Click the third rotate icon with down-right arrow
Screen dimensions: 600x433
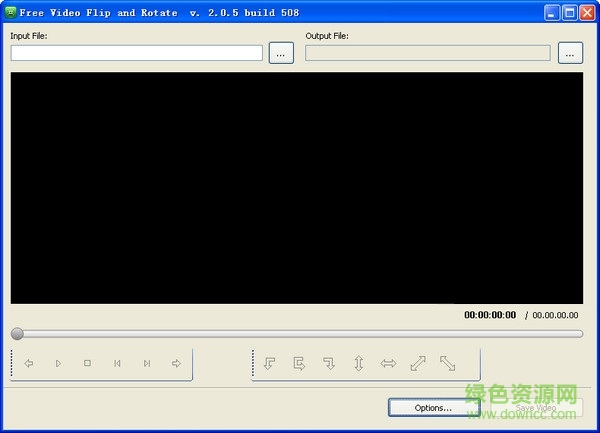[328, 364]
